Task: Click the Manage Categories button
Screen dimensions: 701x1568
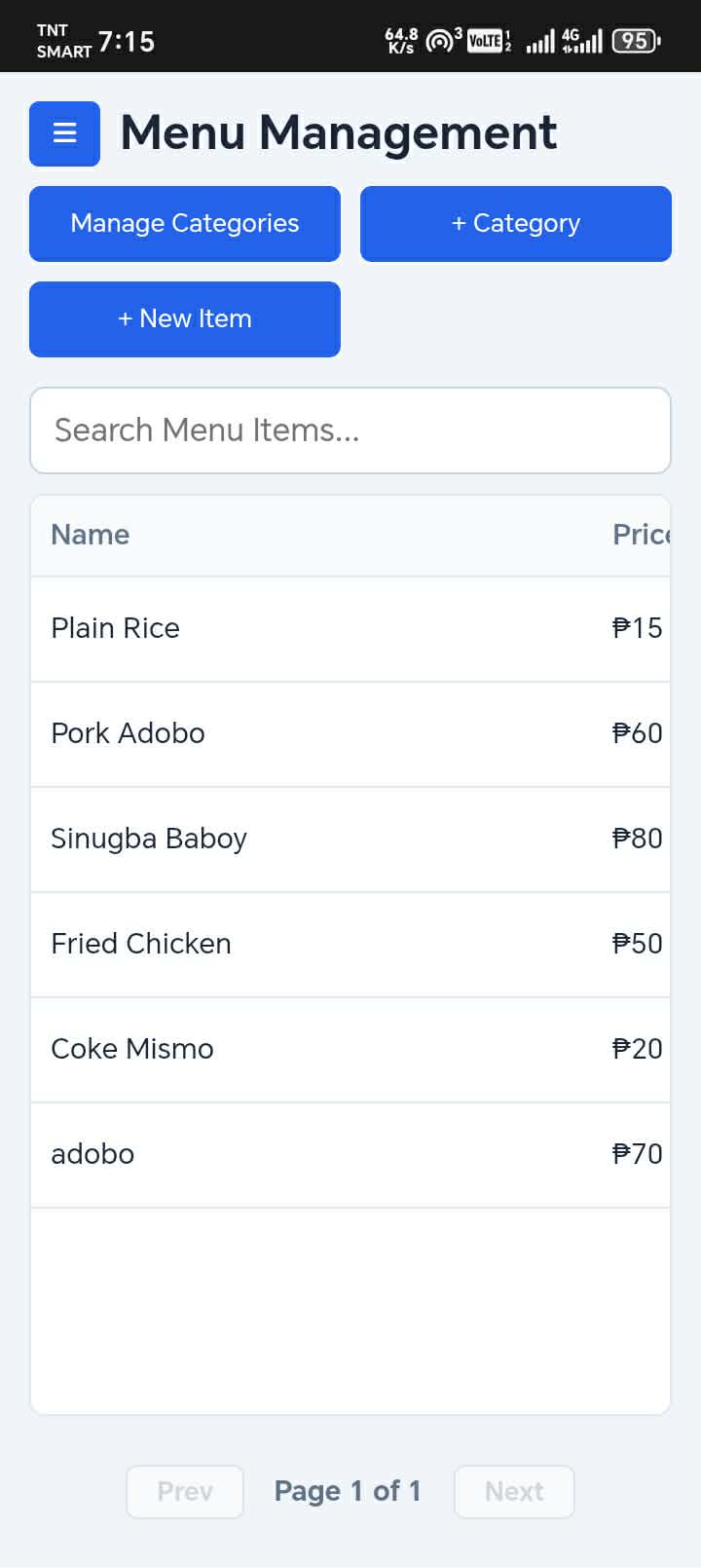Action: coord(185,224)
